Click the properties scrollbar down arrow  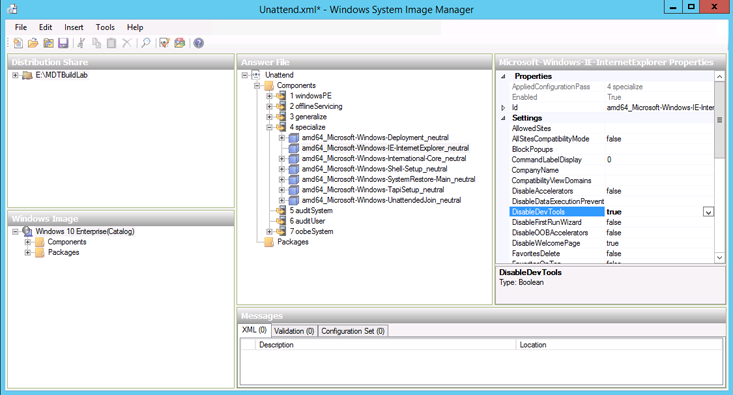point(719,257)
